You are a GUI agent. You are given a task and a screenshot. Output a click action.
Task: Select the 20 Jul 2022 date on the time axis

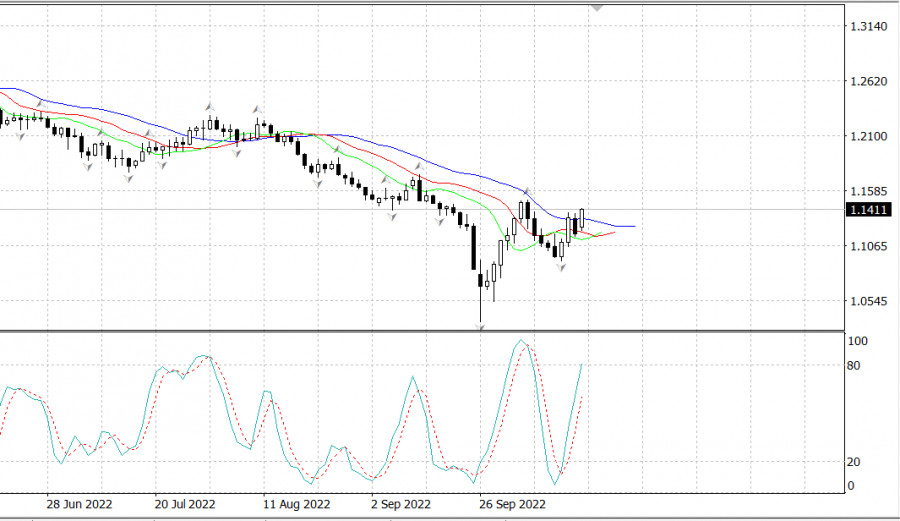point(185,505)
